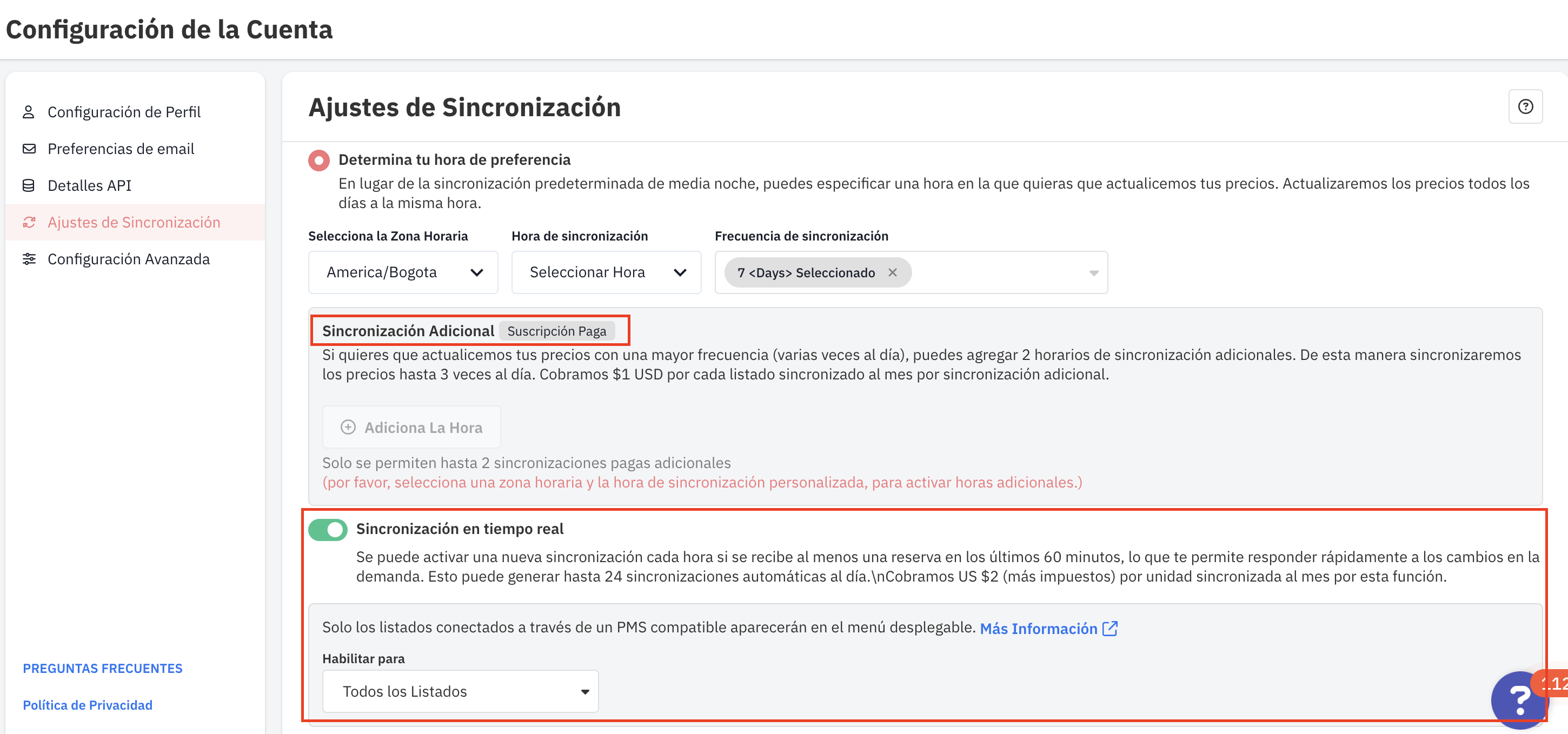Open the PREGUNTAS FRECUENTES link
Image resolution: width=1568 pixels, height=734 pixels.
(x=102, y=668)
